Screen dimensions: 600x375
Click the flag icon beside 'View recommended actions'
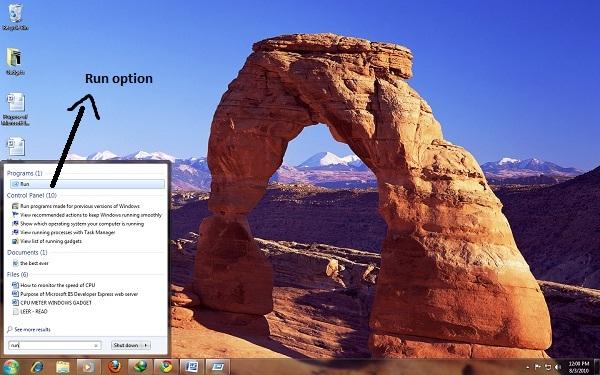16,215
